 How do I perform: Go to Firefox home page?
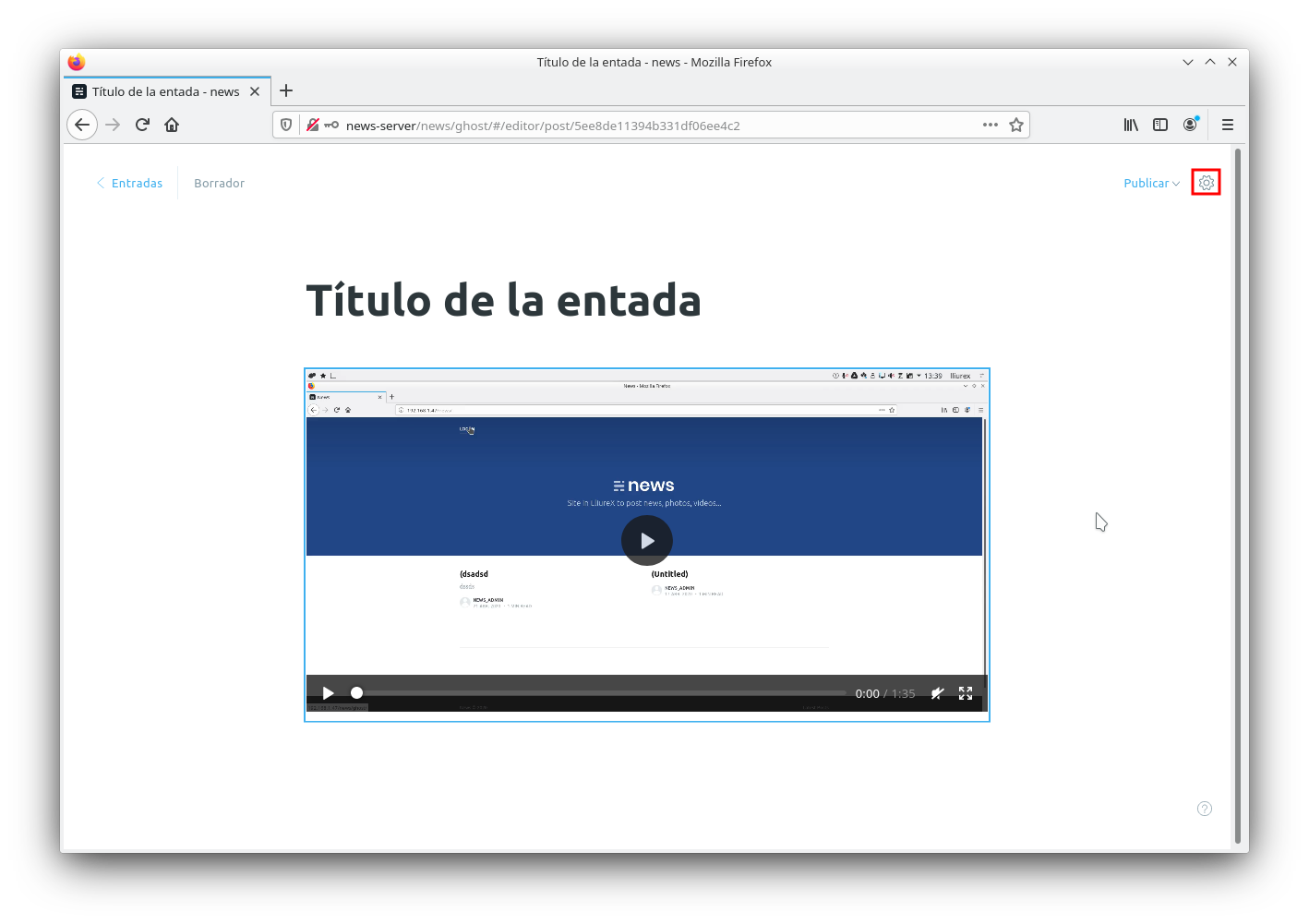pos(172,125)
